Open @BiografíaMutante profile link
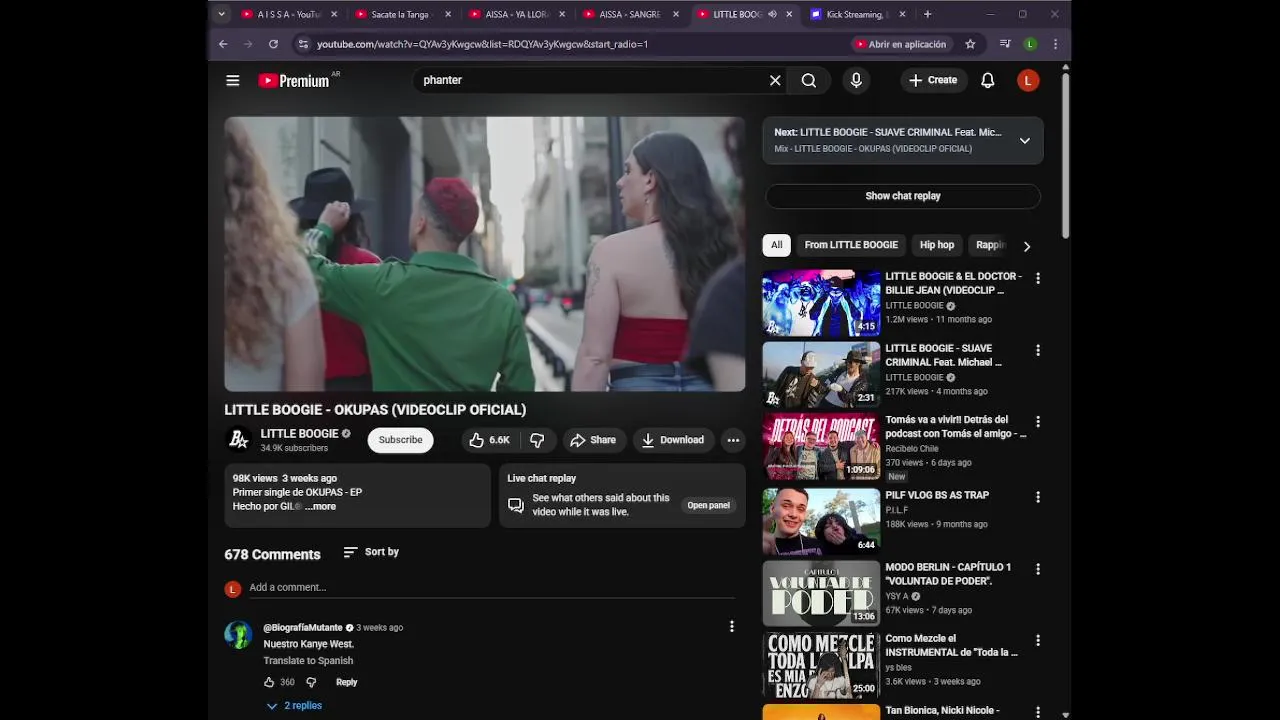 click(x=303, y=628)
